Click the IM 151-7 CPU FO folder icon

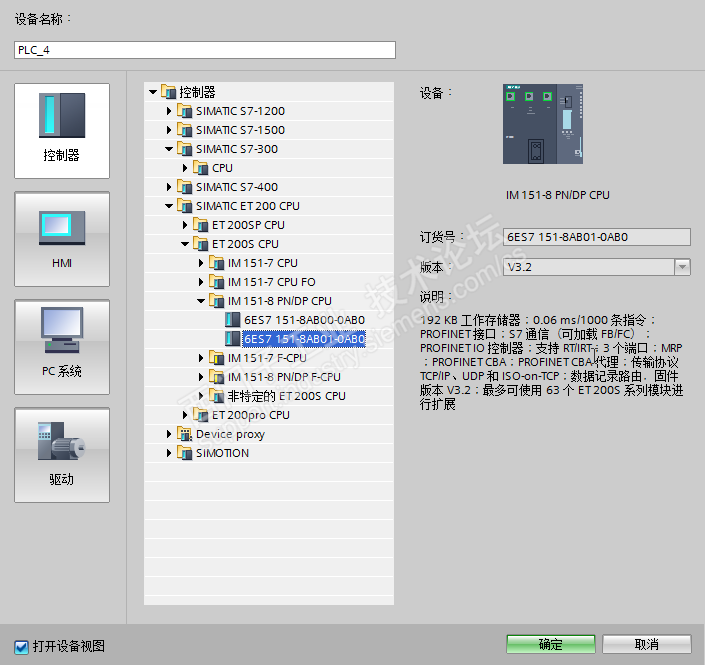217,282
